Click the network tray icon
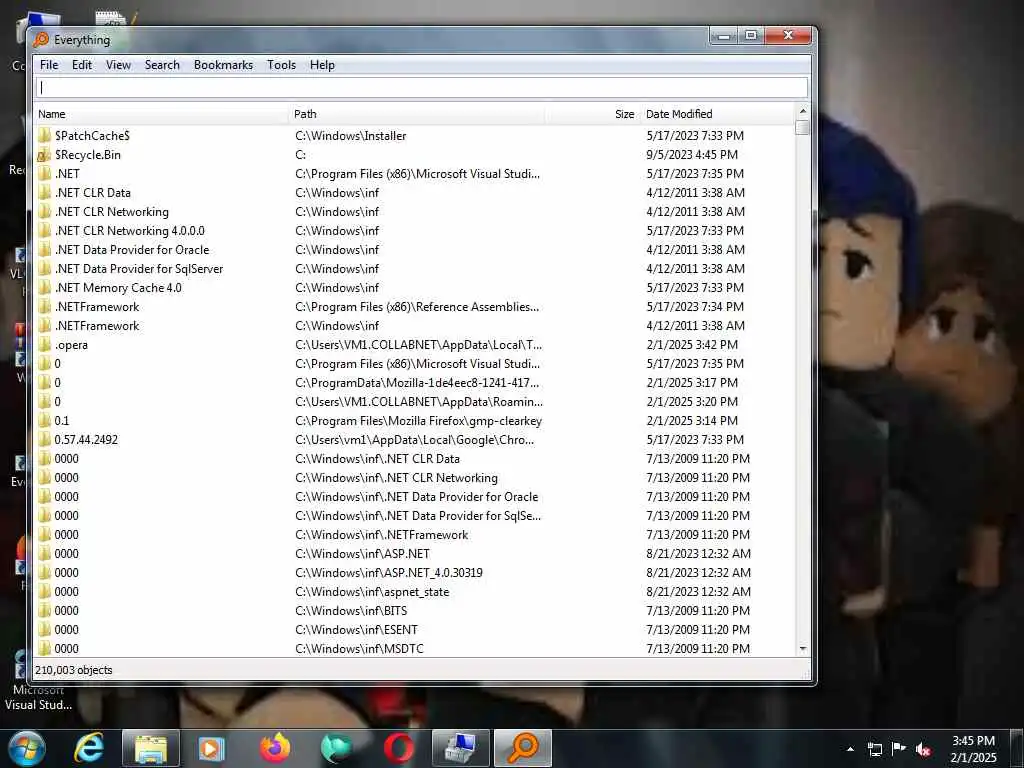 874,749
